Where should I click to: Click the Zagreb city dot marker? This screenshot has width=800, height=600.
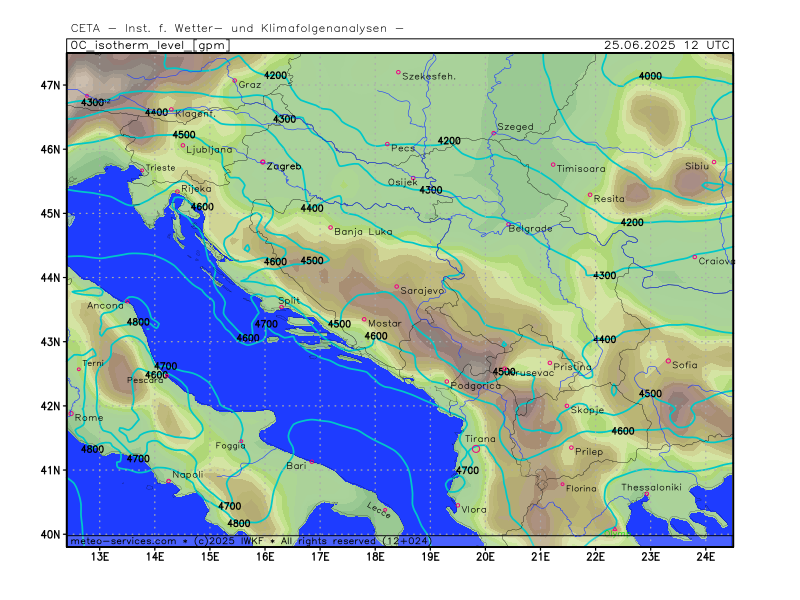coord(263,162)
